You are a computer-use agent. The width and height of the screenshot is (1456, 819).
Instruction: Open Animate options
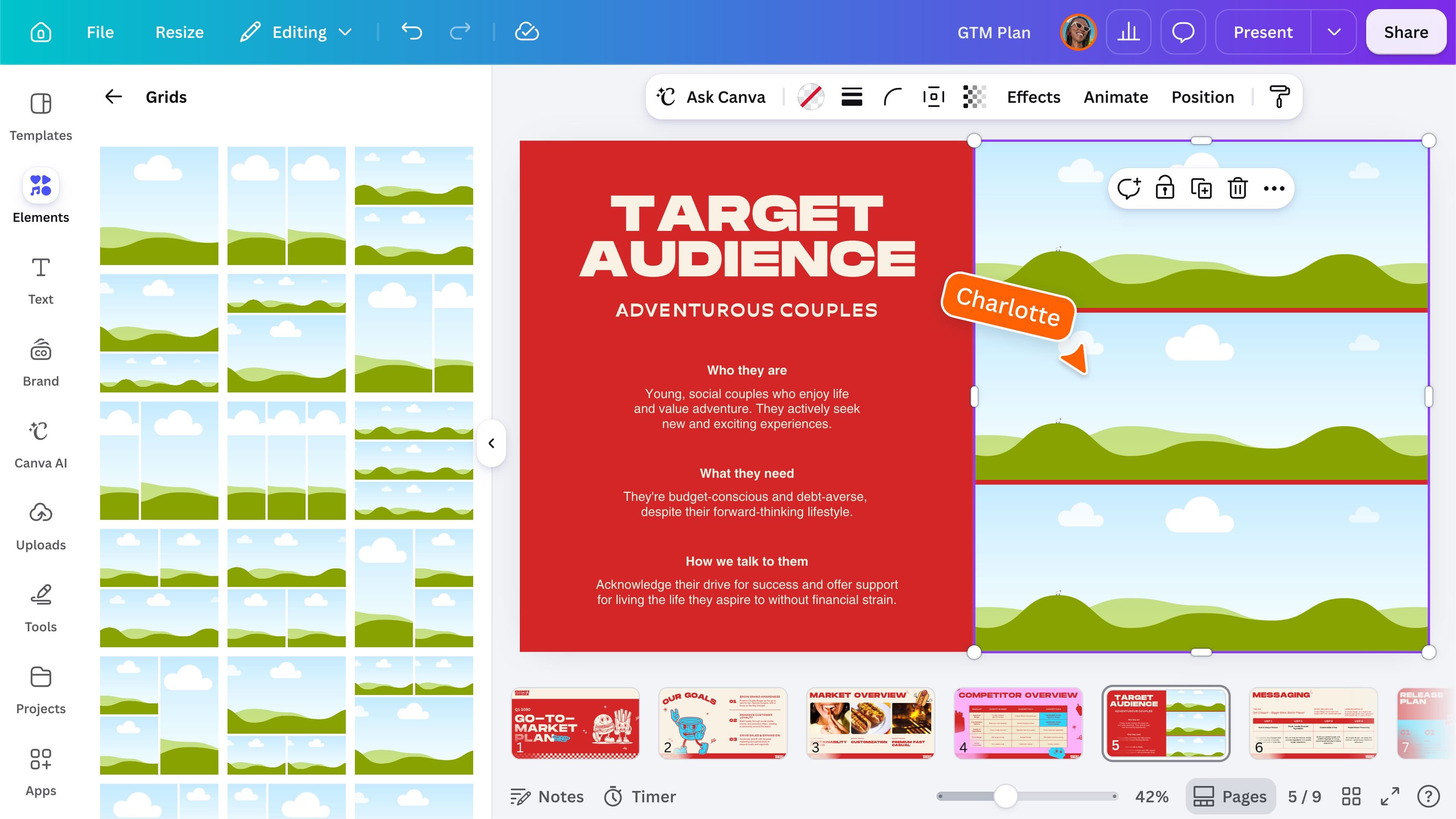(1116, 97)
